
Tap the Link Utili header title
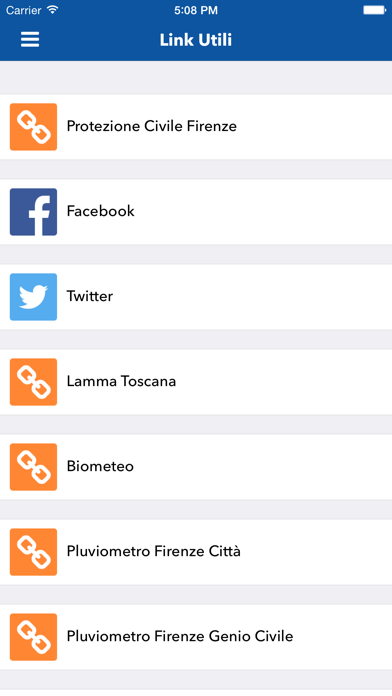(x=196, y=40)
